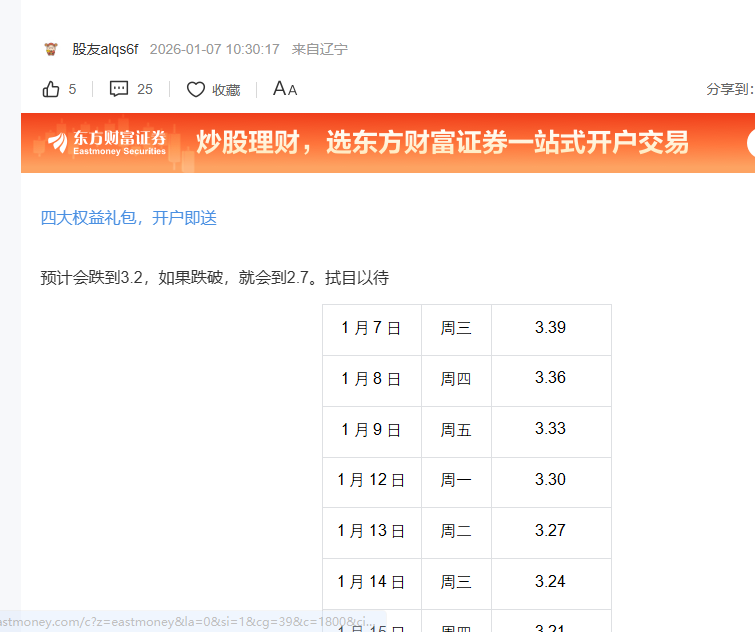Click 周三 cell in 1月7日 row
Viewport: 755px width, 632px height.
(x=456, y=330)
